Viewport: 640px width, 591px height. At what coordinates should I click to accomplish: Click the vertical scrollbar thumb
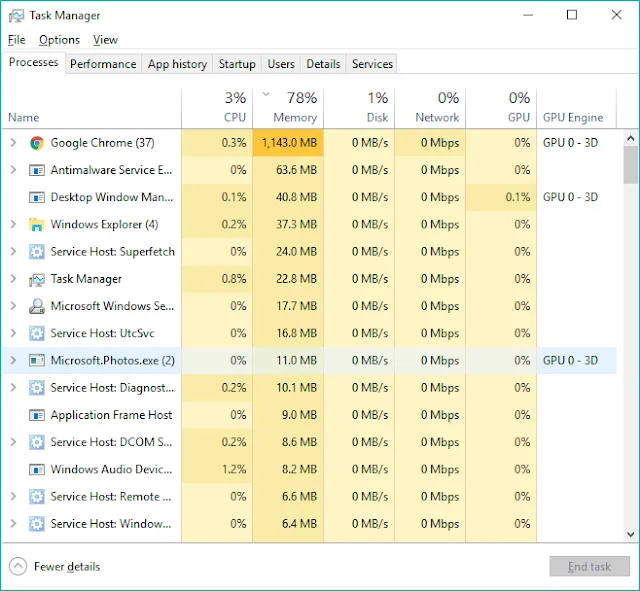[631, 165]
